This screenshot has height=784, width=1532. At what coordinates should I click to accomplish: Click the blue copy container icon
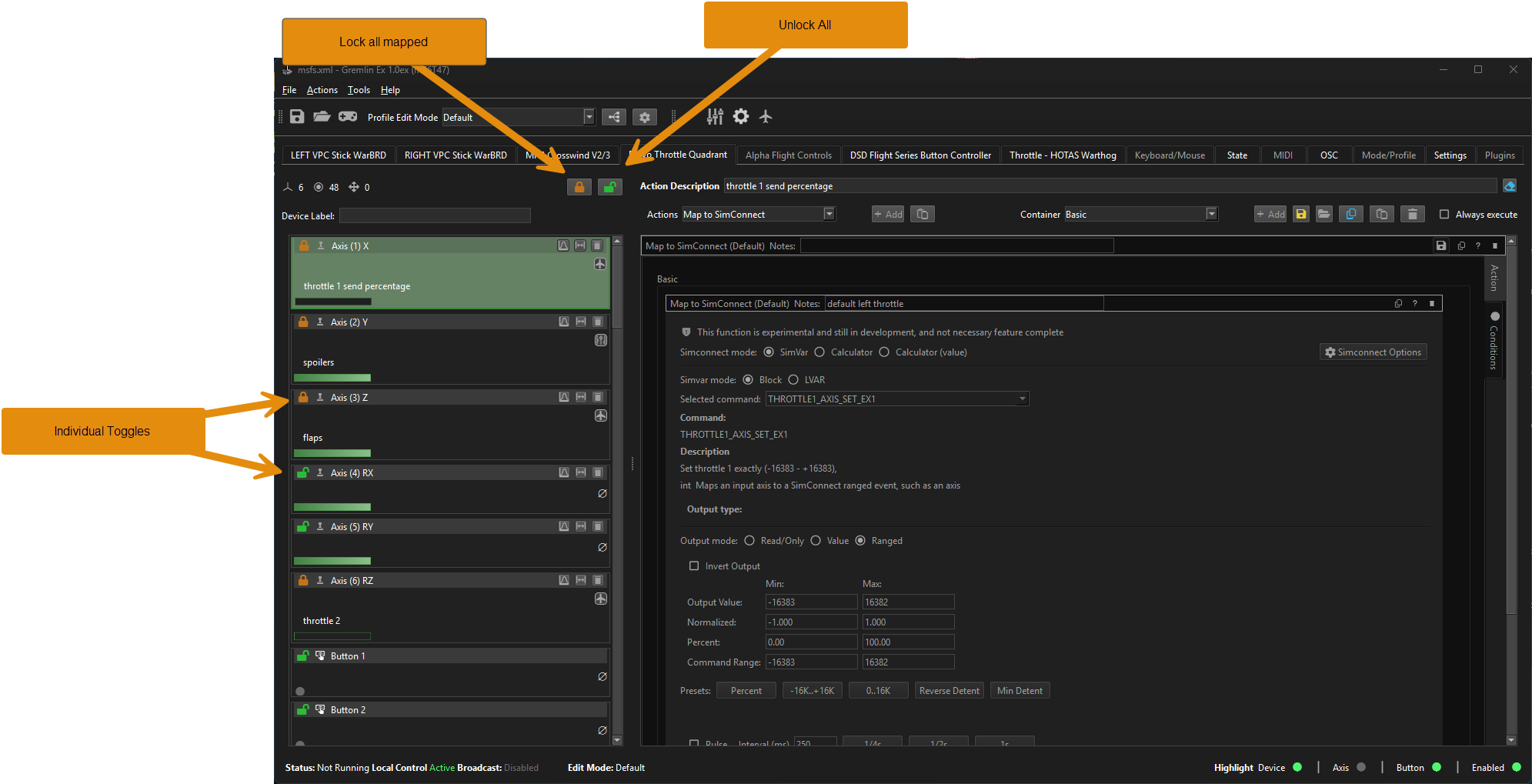click(1351, 214)
